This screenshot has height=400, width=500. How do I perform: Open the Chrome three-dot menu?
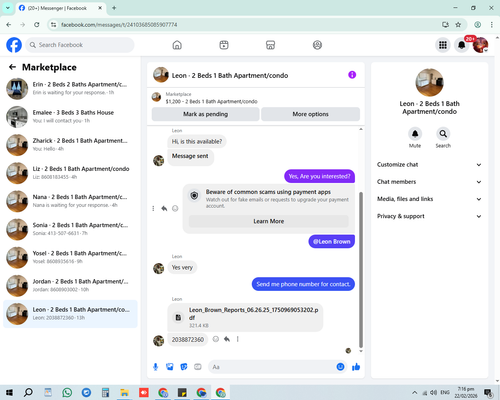pyautogui.click(x=492, y=25)
